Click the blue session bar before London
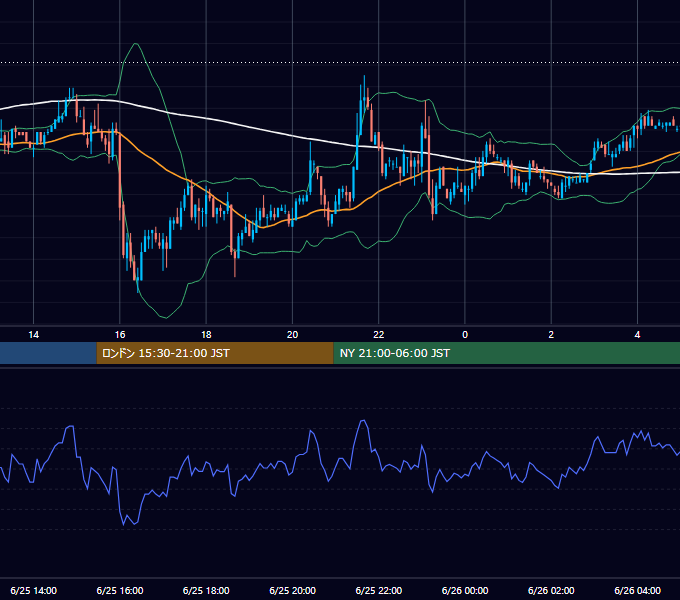The width and height of the screenshot is (680, 600). click(x=48, y=353)
